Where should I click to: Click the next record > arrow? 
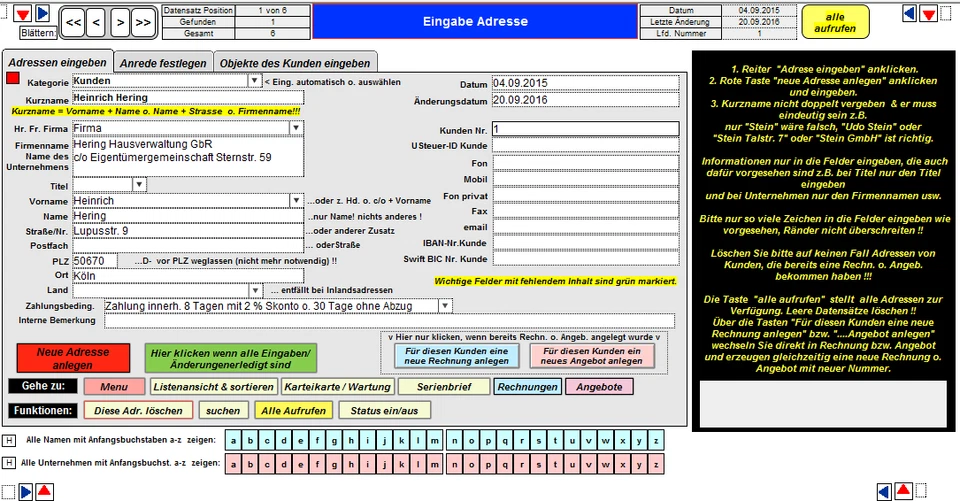[x=120, y=20]
